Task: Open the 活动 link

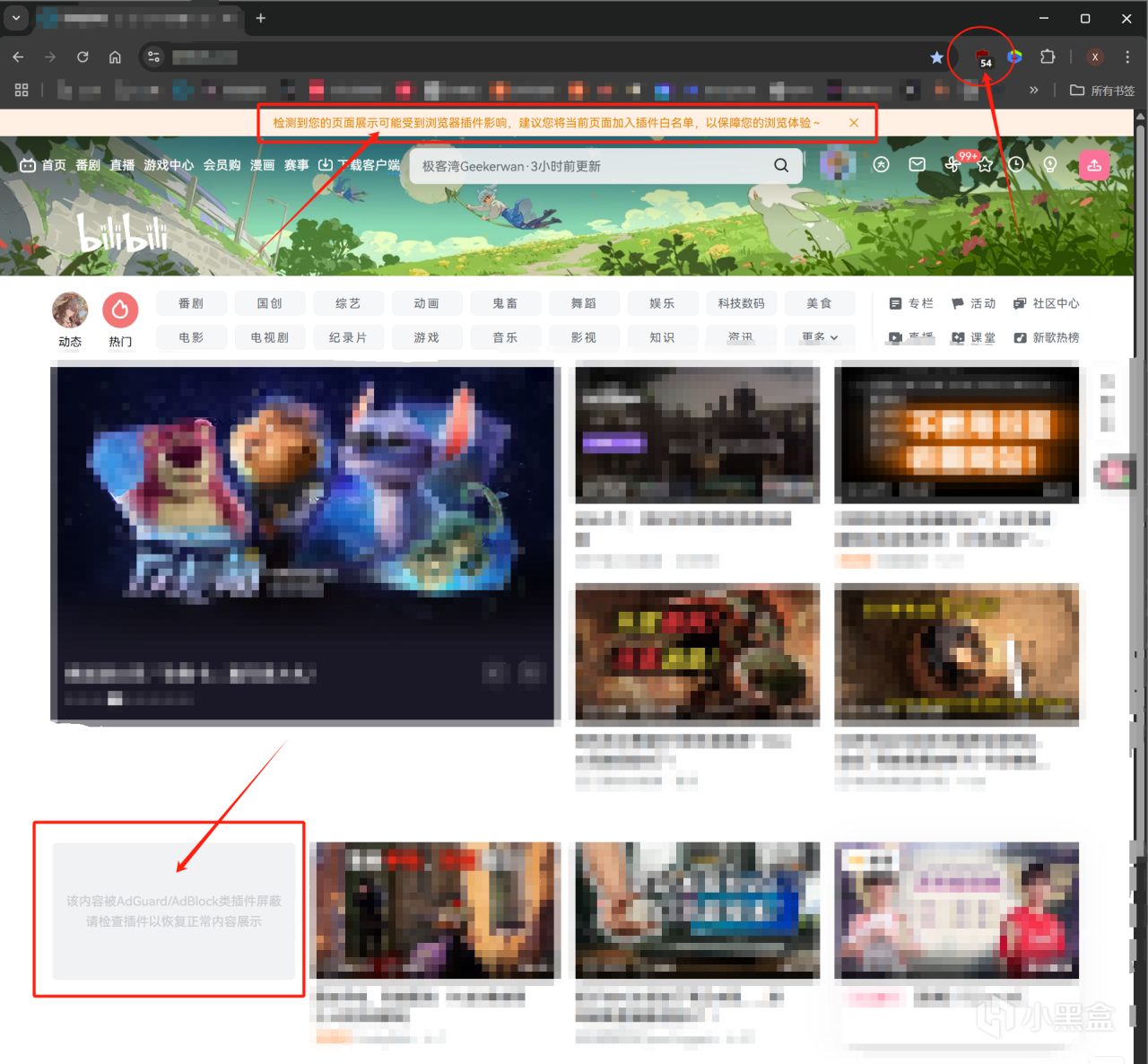Action: click(x=973, y=303)
